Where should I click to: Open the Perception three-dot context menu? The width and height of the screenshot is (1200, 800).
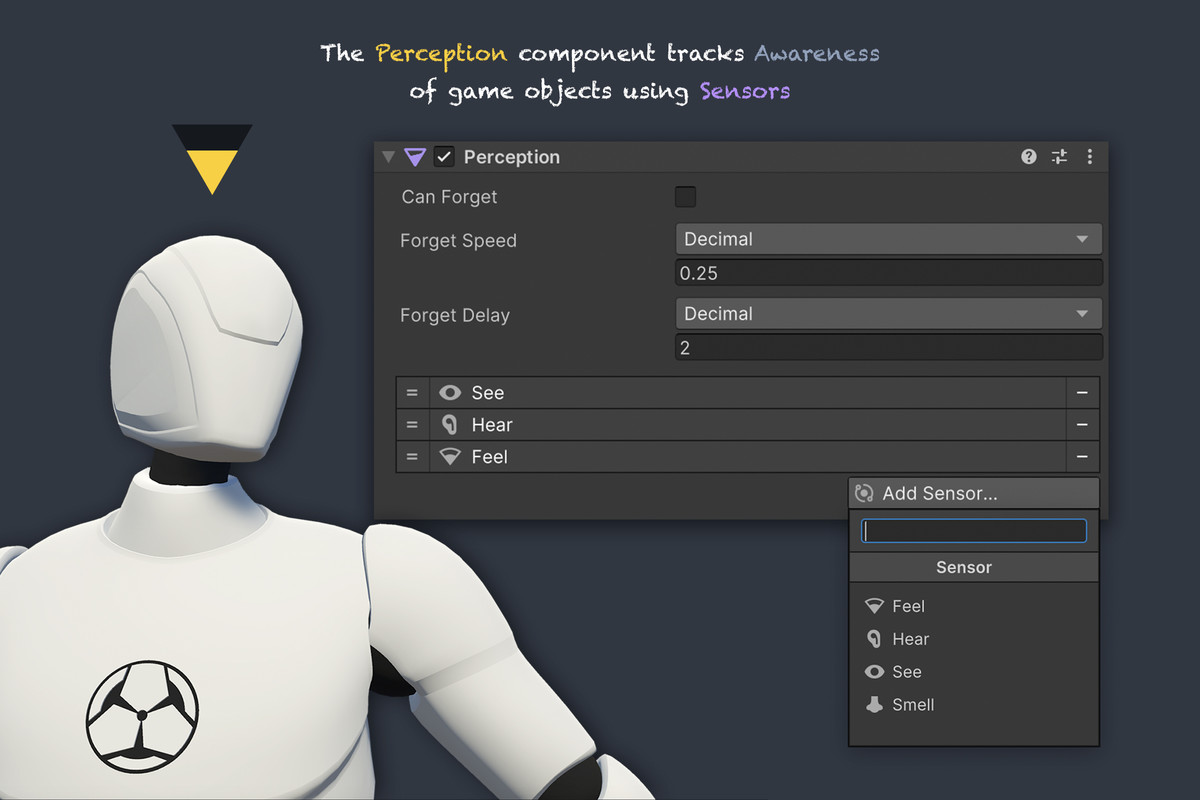click(1089, 156)
